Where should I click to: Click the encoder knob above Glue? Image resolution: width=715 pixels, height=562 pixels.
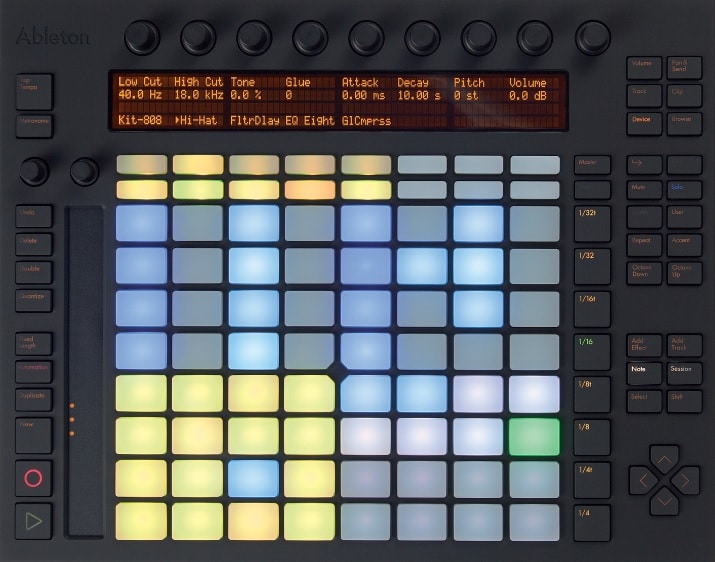[x=310, y=37]
